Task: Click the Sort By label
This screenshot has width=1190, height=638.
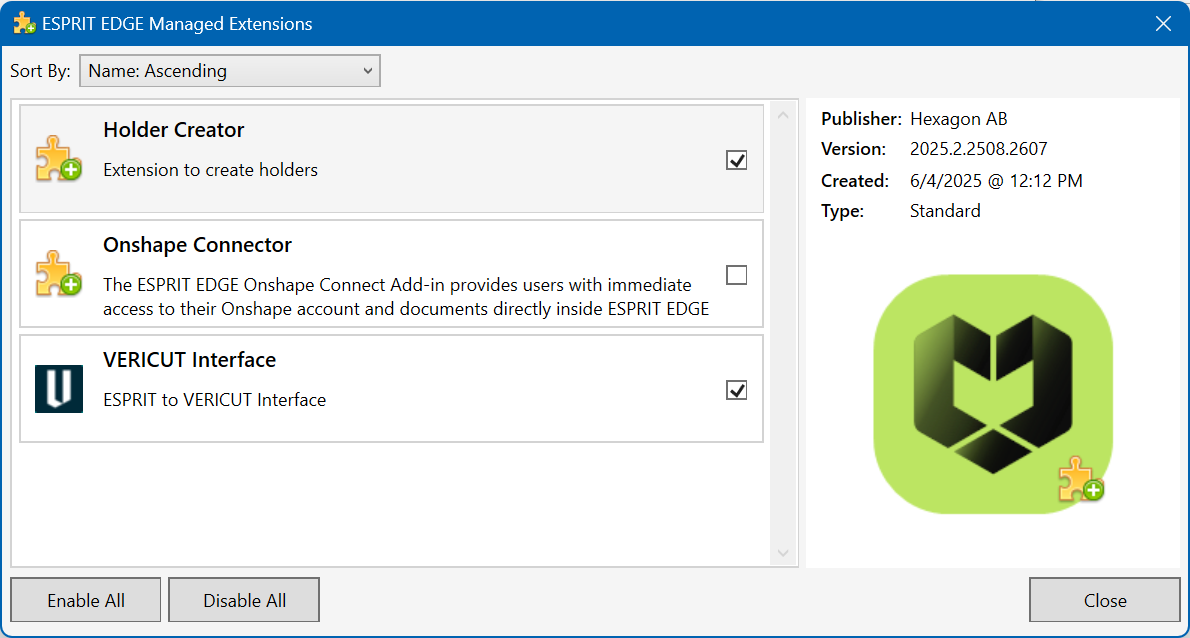Action: [x=40, y=71]
